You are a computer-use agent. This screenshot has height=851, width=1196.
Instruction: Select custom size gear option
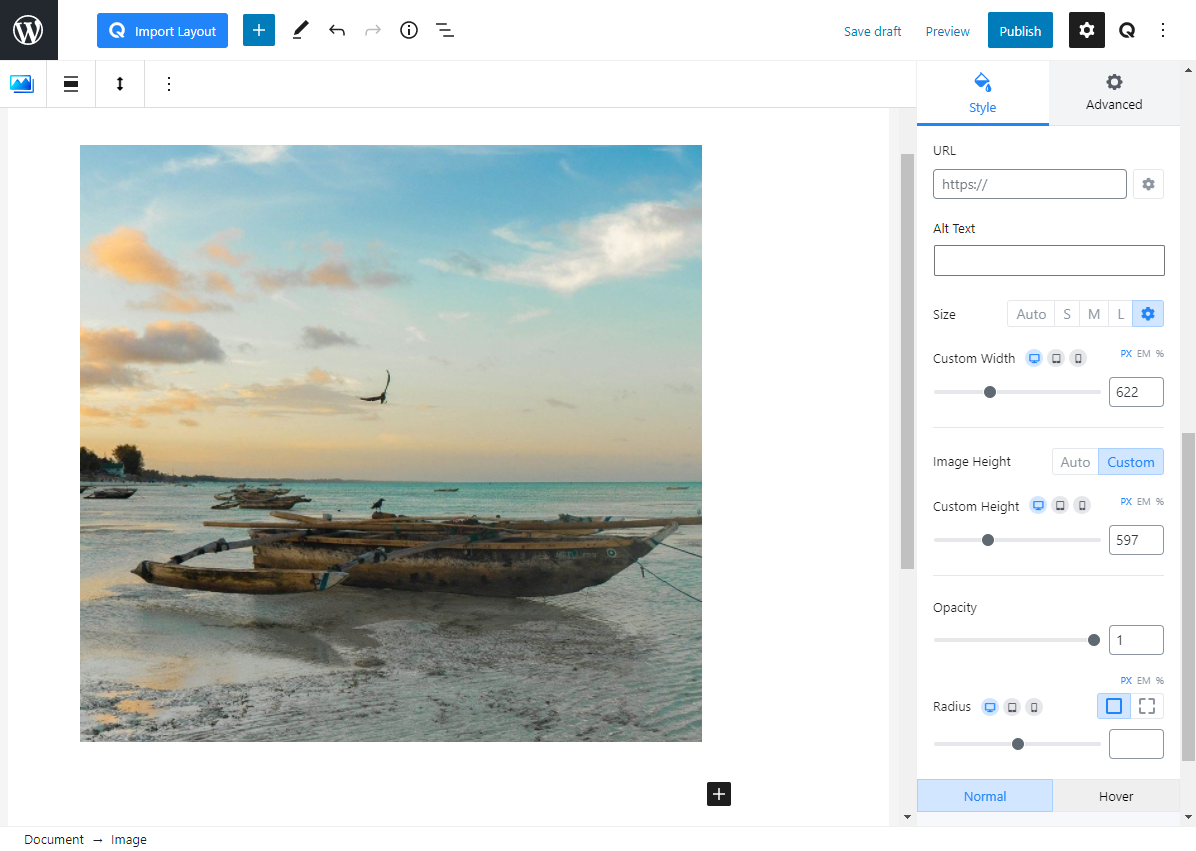click(x=1148, y=314)
